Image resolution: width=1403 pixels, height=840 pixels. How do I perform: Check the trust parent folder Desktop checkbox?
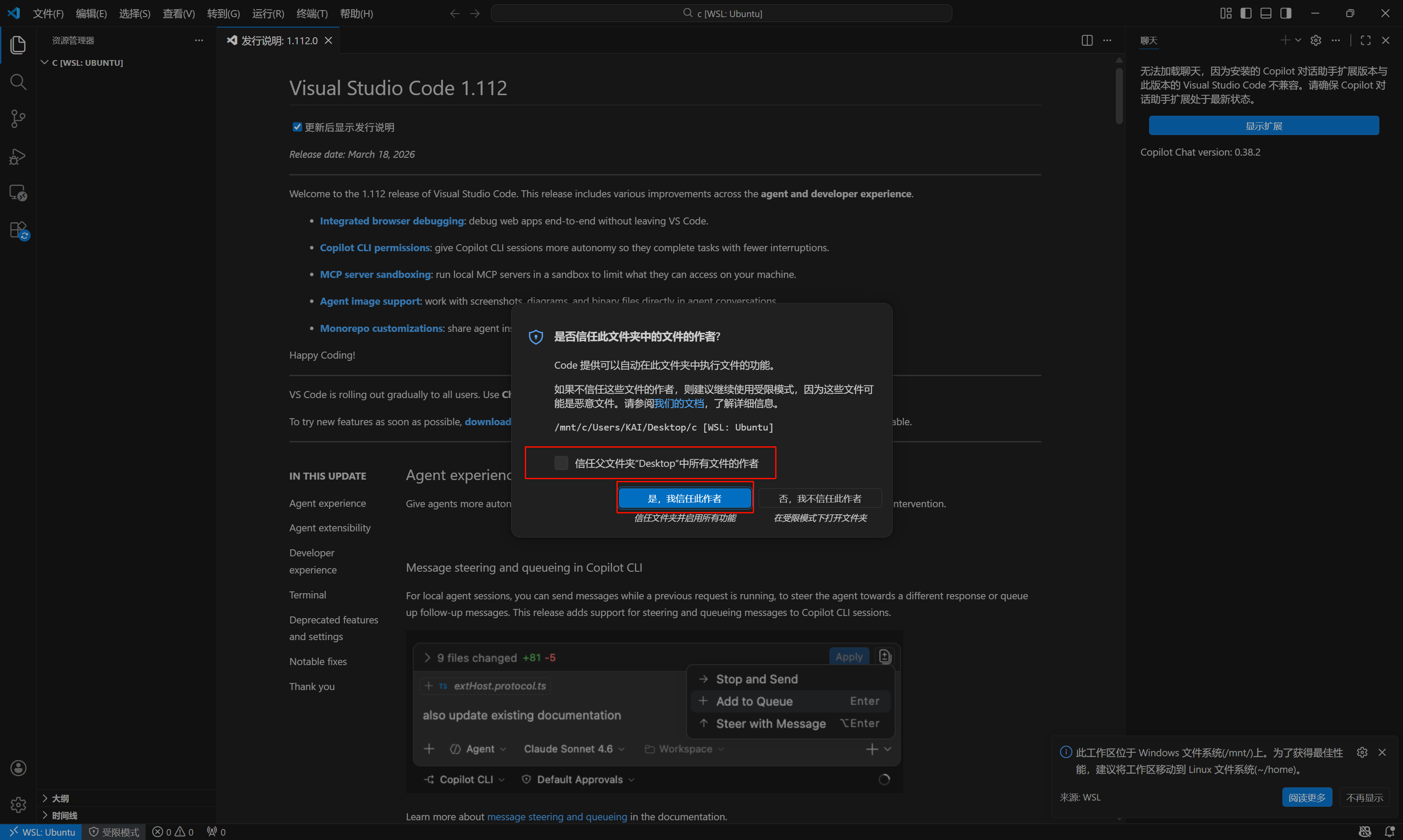tap(561, 463)
